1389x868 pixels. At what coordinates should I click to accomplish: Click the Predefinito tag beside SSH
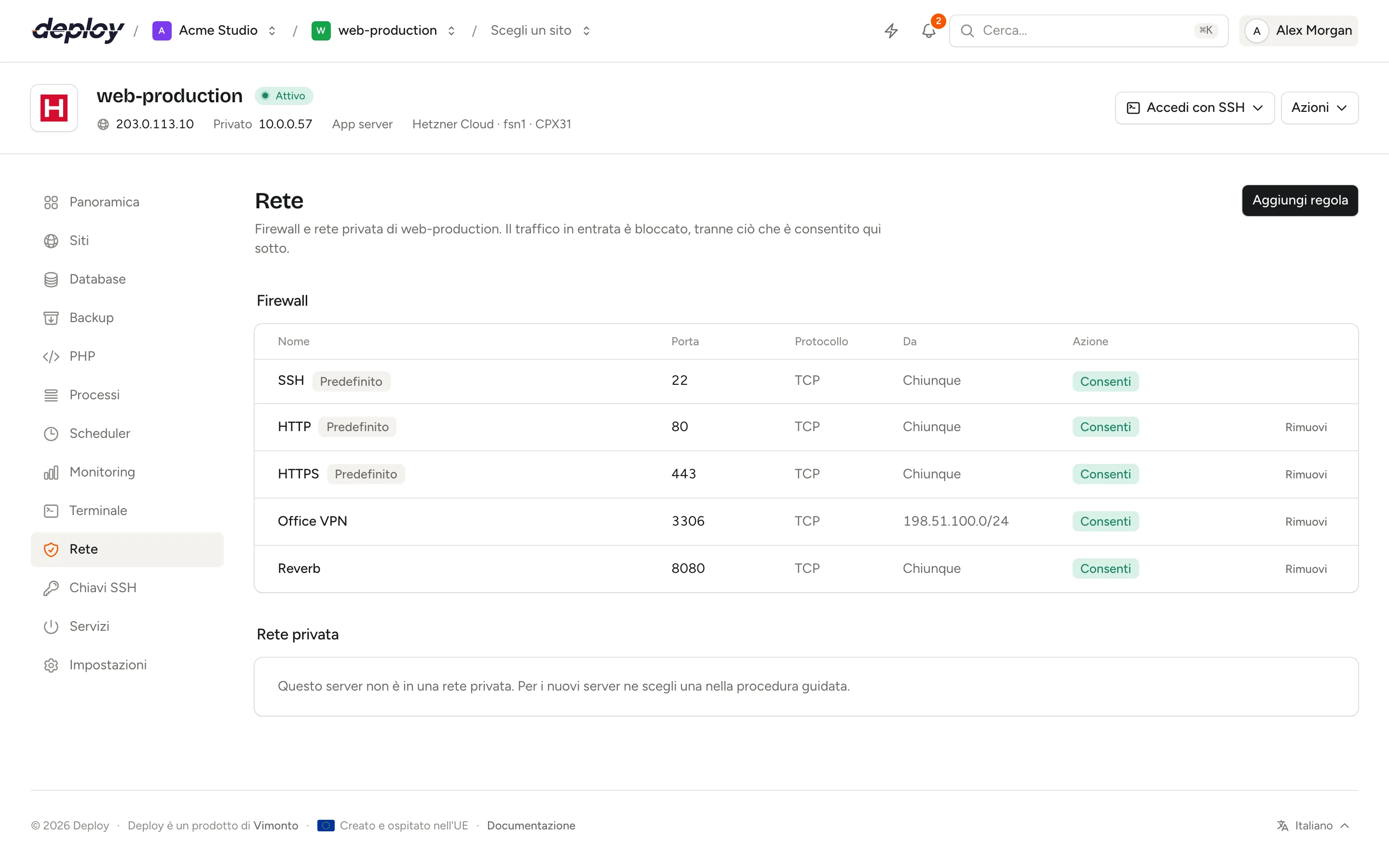tap(351, 382)
